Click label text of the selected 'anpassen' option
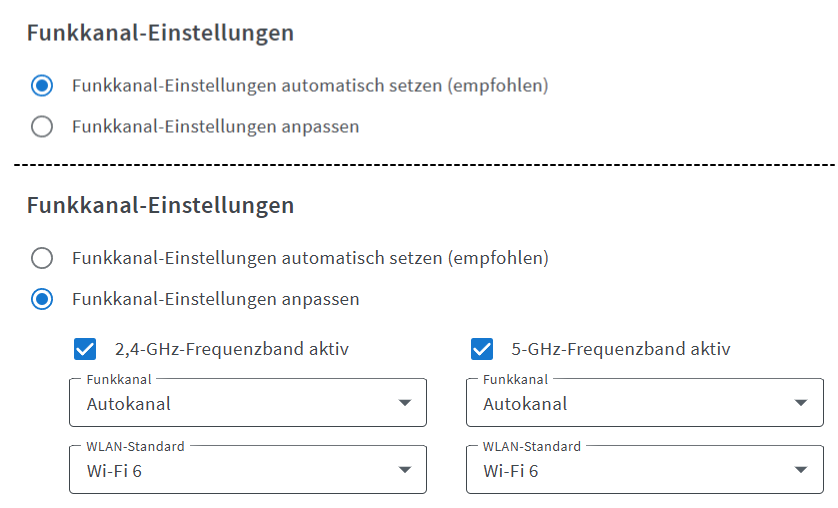 [x=215, y=299]
